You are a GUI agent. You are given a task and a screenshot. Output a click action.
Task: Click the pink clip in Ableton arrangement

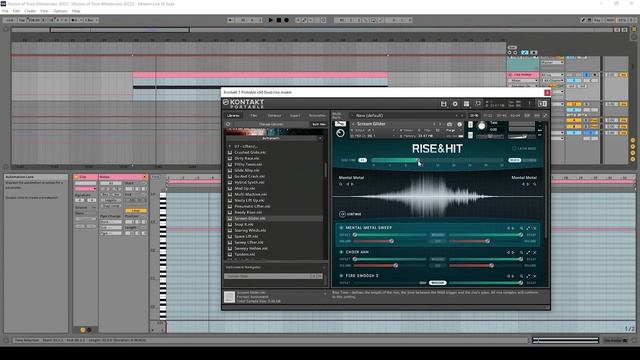coord(260,75)
